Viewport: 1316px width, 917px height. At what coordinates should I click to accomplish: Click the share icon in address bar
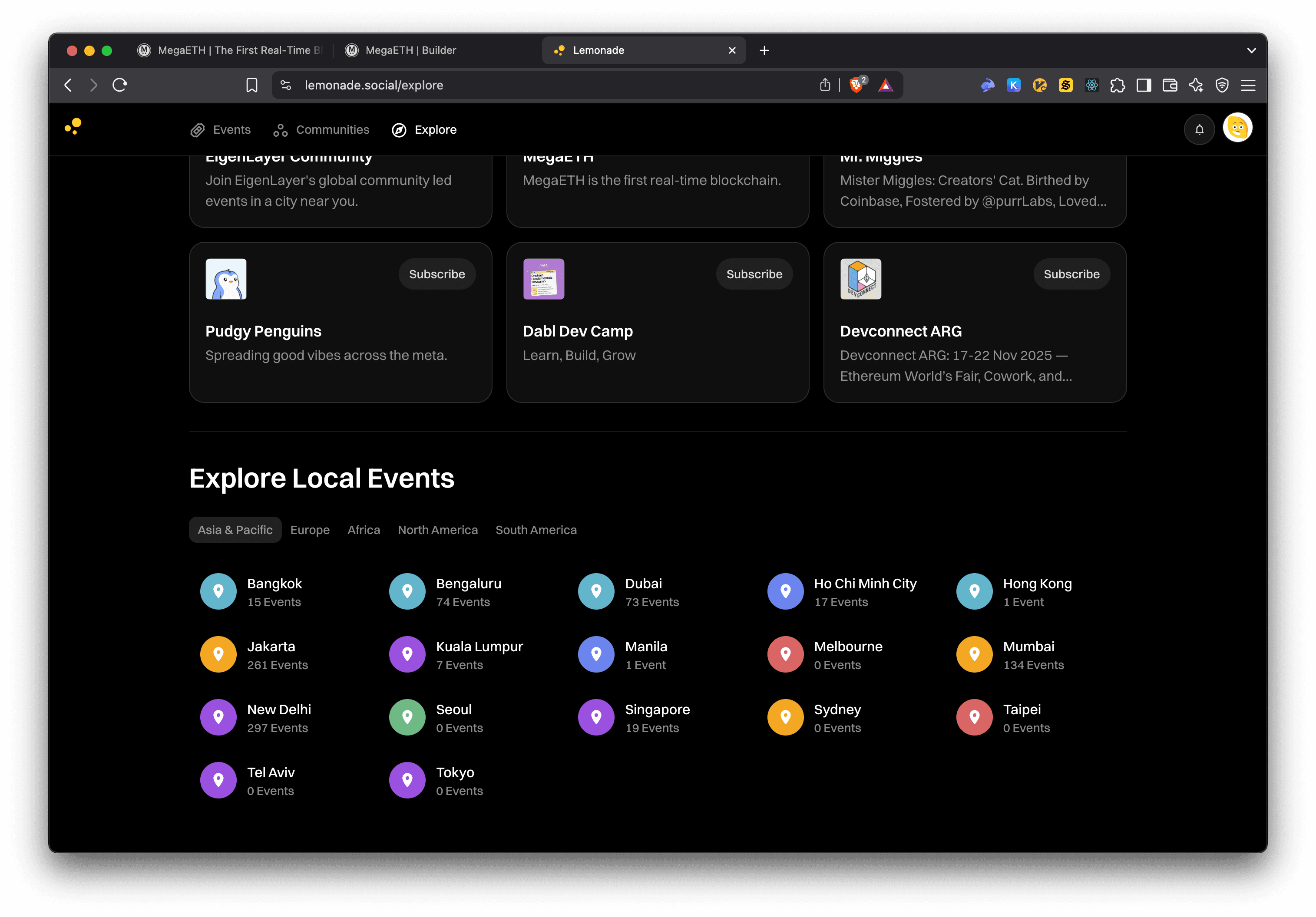825,86
